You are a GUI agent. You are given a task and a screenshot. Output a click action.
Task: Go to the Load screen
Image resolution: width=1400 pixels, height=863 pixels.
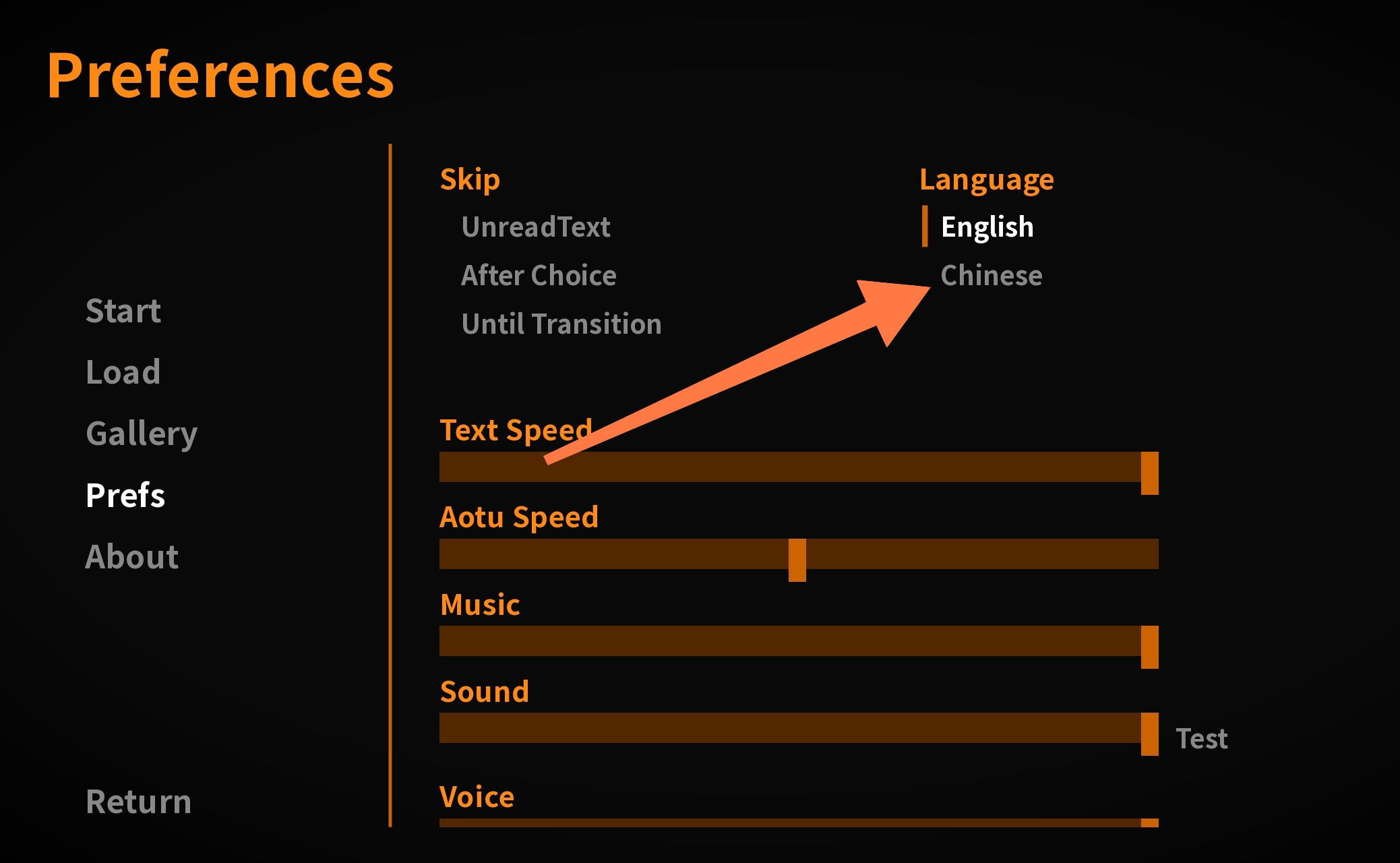point(123,372)
